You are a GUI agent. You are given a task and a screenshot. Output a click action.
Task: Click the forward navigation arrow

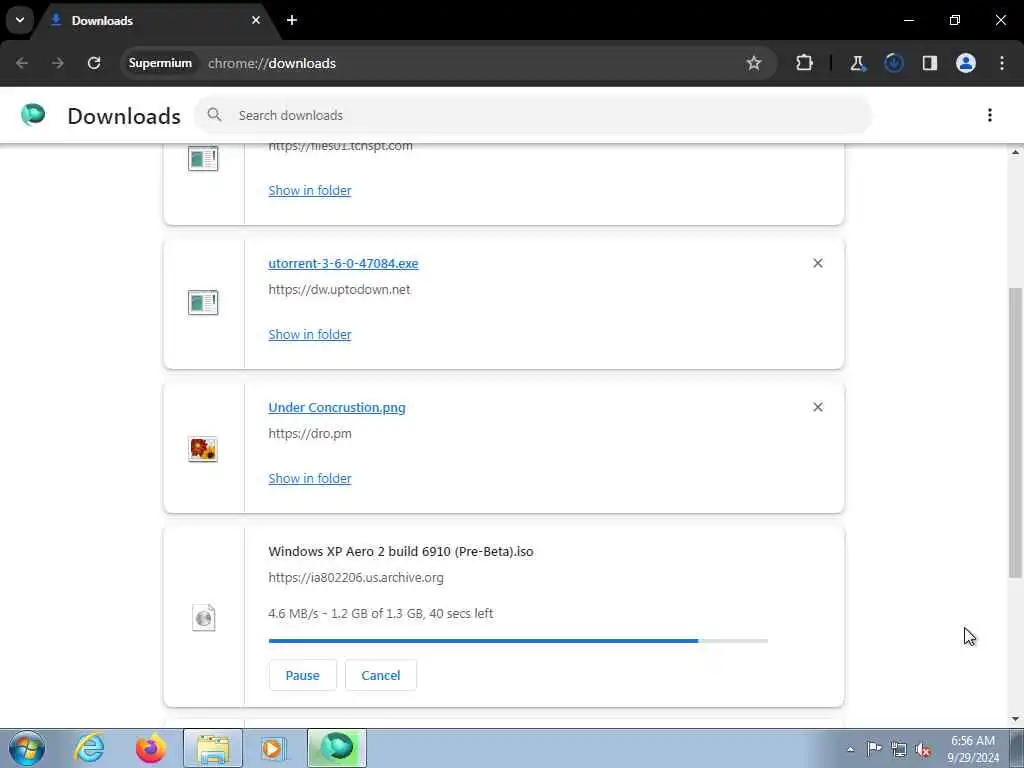57,63
